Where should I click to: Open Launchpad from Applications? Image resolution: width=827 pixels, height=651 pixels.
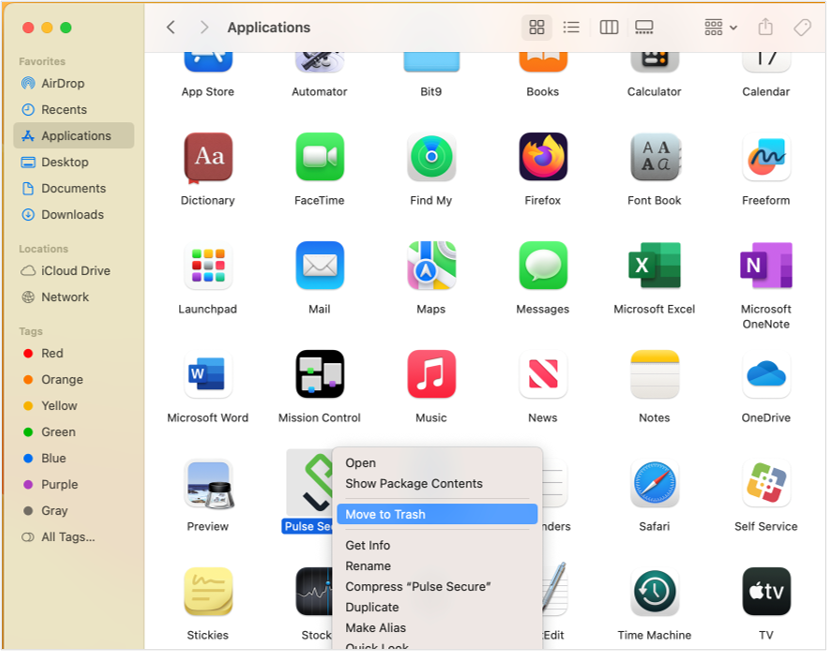(x=207, y=266)
